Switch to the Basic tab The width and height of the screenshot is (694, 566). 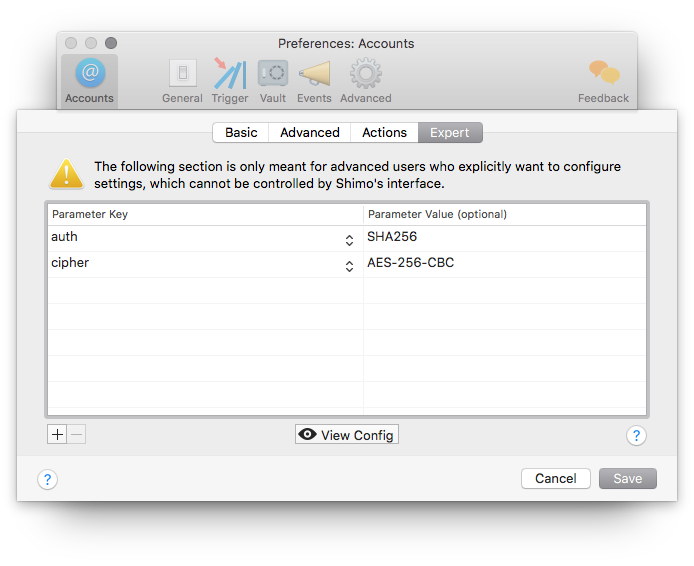pos(241,132)
